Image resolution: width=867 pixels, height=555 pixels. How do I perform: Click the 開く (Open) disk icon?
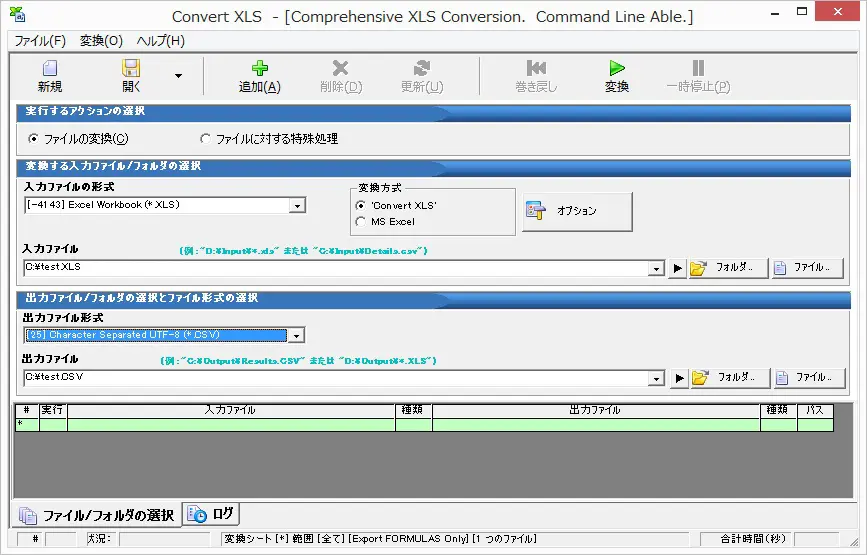point(131,69)
